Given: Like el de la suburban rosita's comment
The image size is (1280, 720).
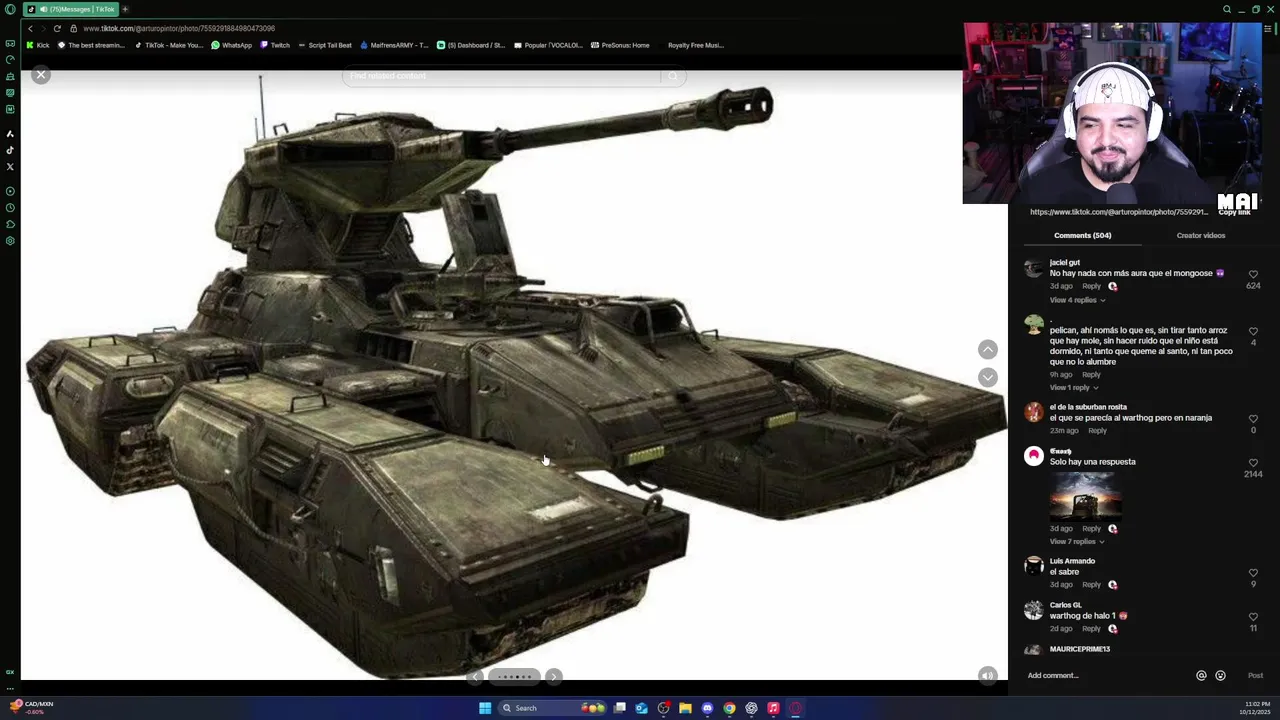Looking at the screenshot, I should click(1253, 419).
